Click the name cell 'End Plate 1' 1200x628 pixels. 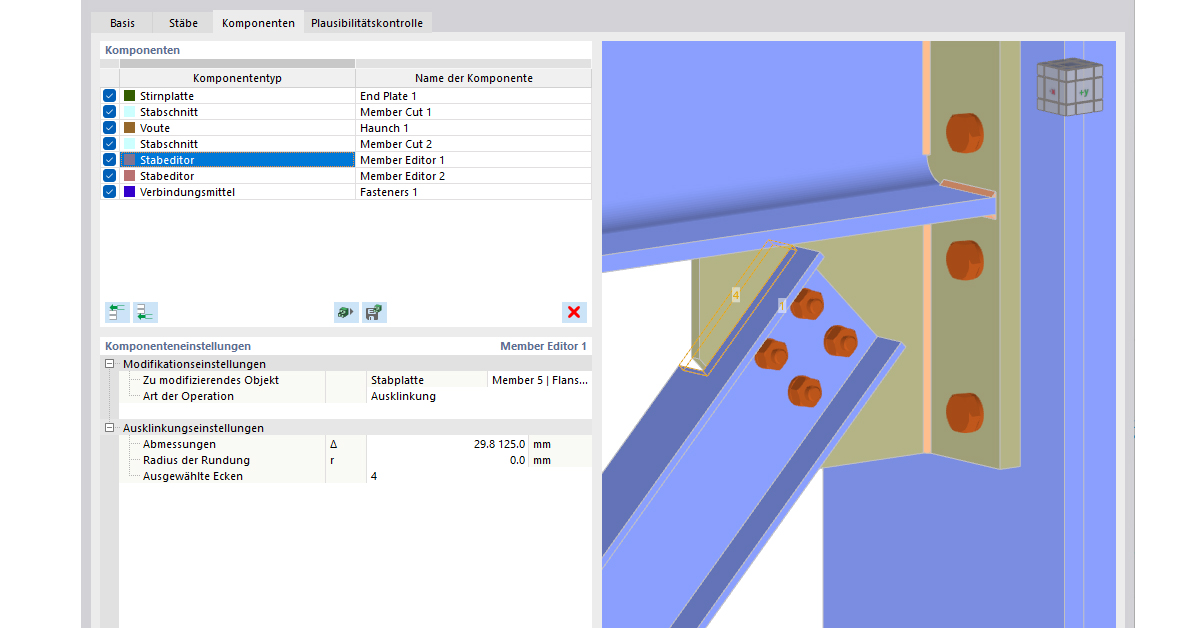(x=473, y=96)
